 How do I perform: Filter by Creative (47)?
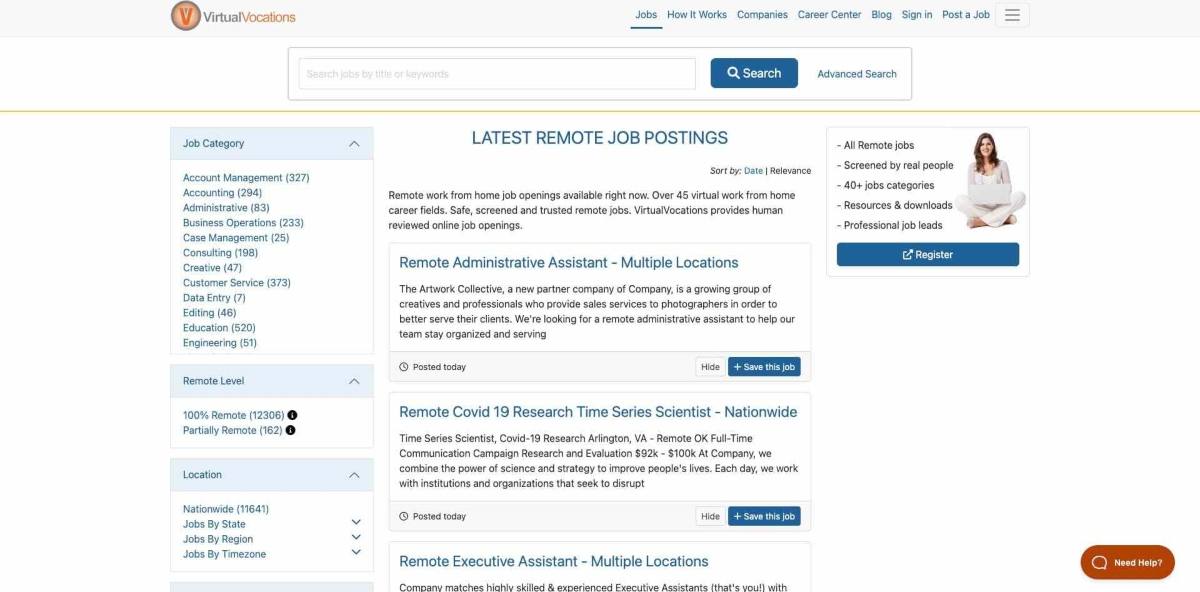(x=212, y=268)
